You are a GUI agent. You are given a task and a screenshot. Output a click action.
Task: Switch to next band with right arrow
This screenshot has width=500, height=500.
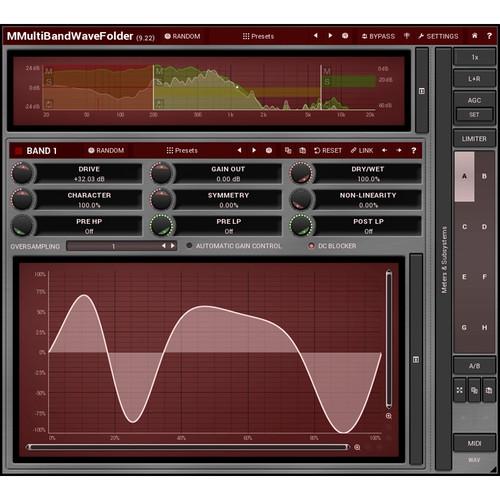(399, 150)
